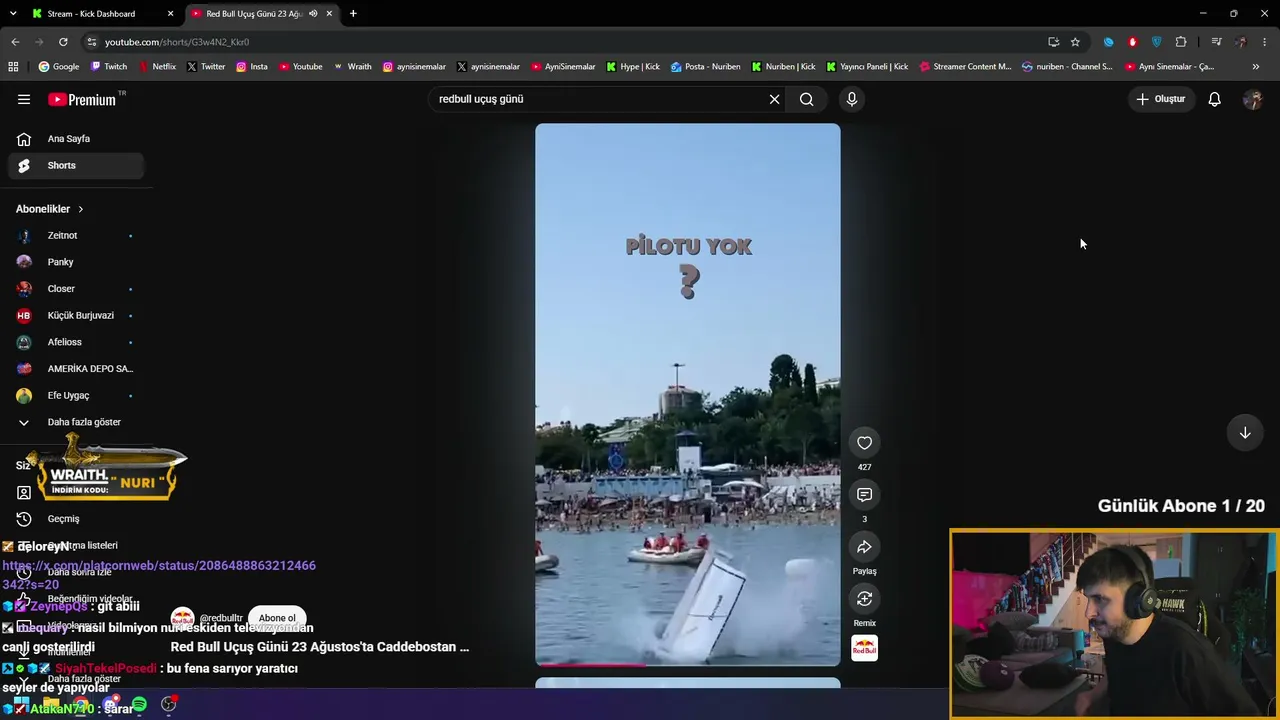1280x720 pixels.
Task: Open the Google bookmark
Action: [58, 67]
